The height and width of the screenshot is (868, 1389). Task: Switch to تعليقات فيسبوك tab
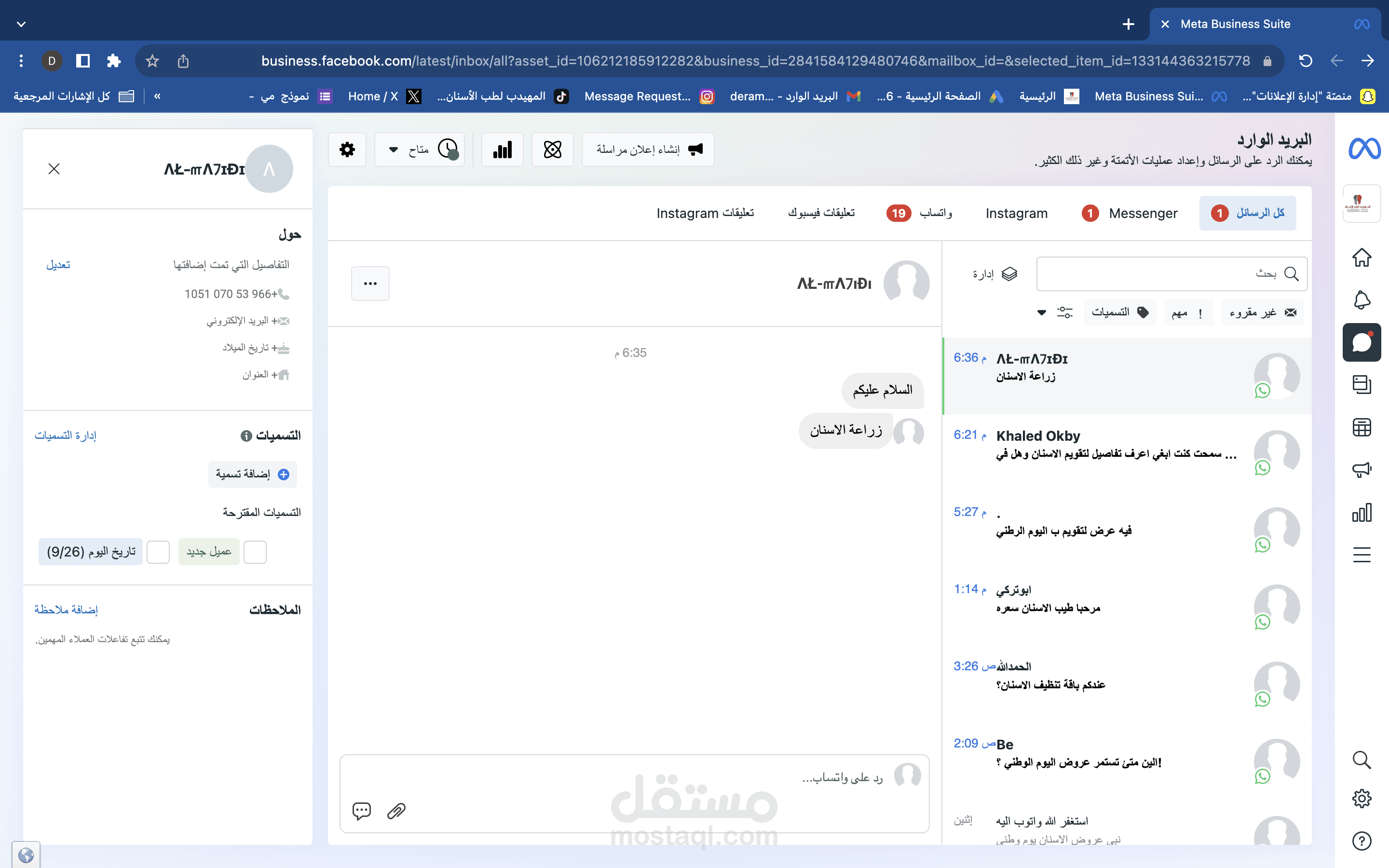[x=821, y=213]
